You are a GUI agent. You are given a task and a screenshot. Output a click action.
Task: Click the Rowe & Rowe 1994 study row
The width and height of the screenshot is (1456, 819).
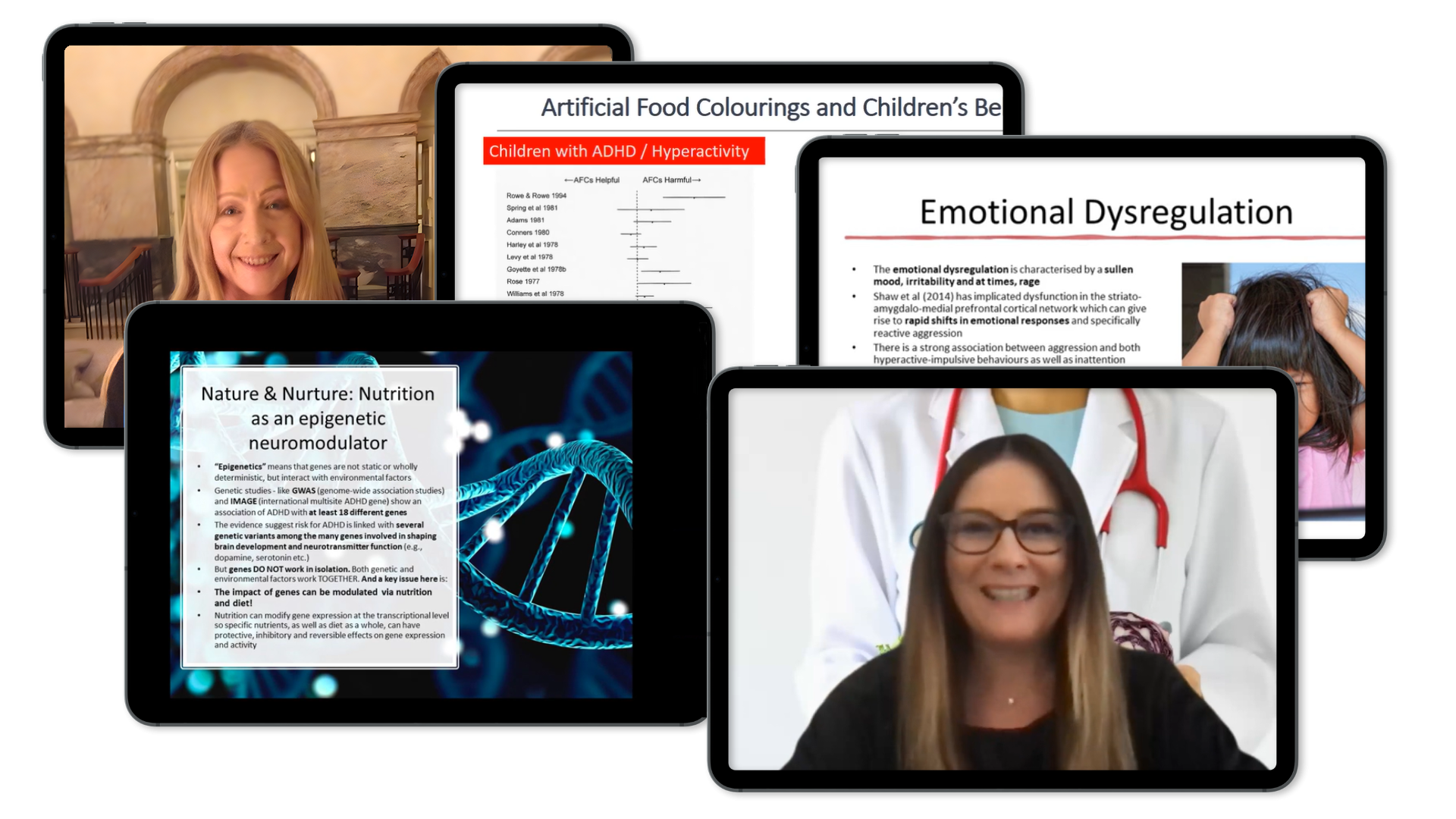point(537,196)
